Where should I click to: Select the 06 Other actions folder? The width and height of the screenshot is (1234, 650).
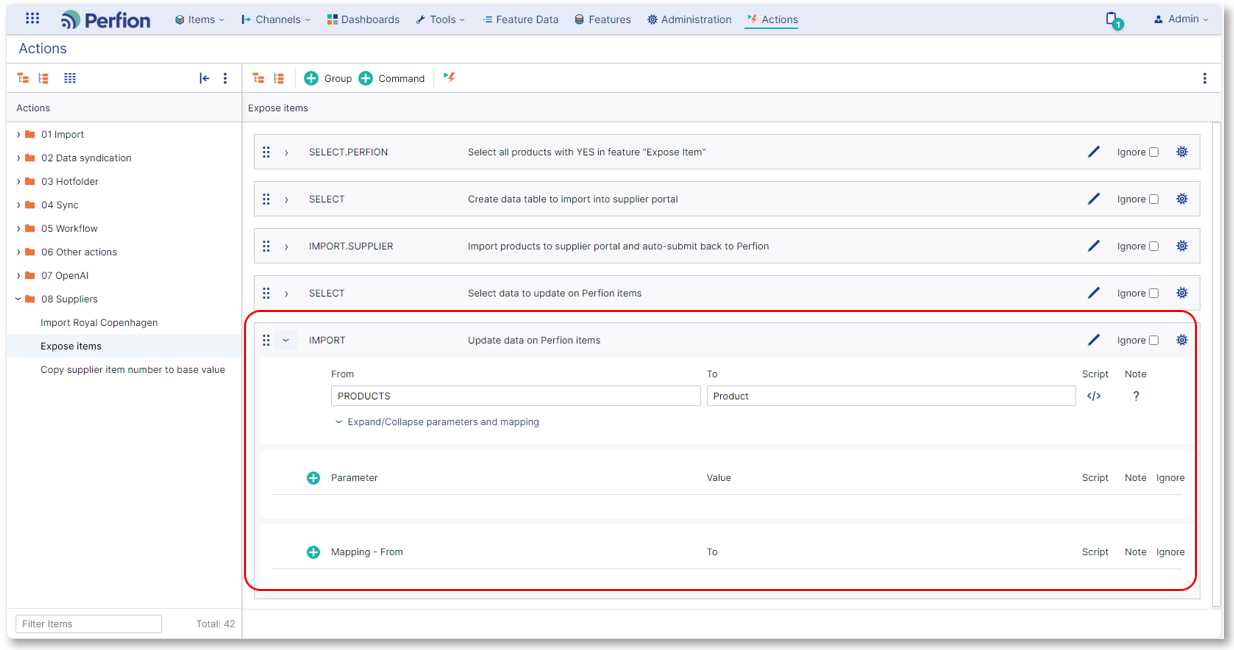click(x=79, y=252)
